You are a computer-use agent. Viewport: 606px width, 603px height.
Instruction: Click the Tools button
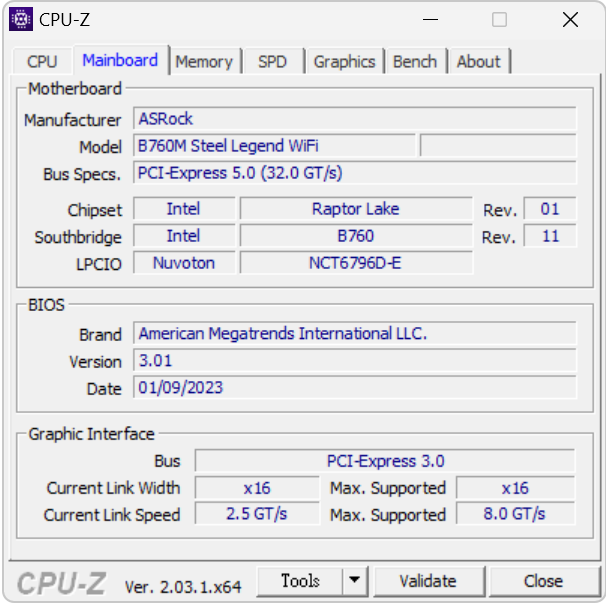click(300, 581)
